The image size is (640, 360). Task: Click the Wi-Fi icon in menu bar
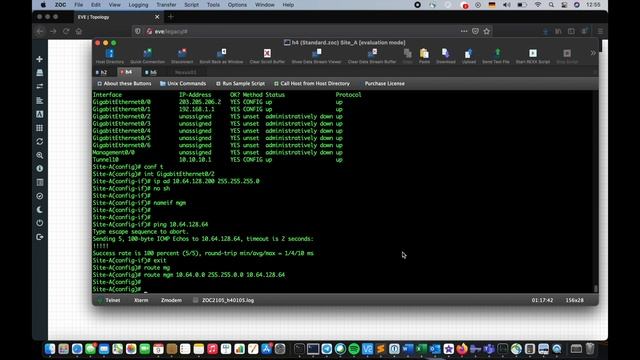[x=538, y=5]
